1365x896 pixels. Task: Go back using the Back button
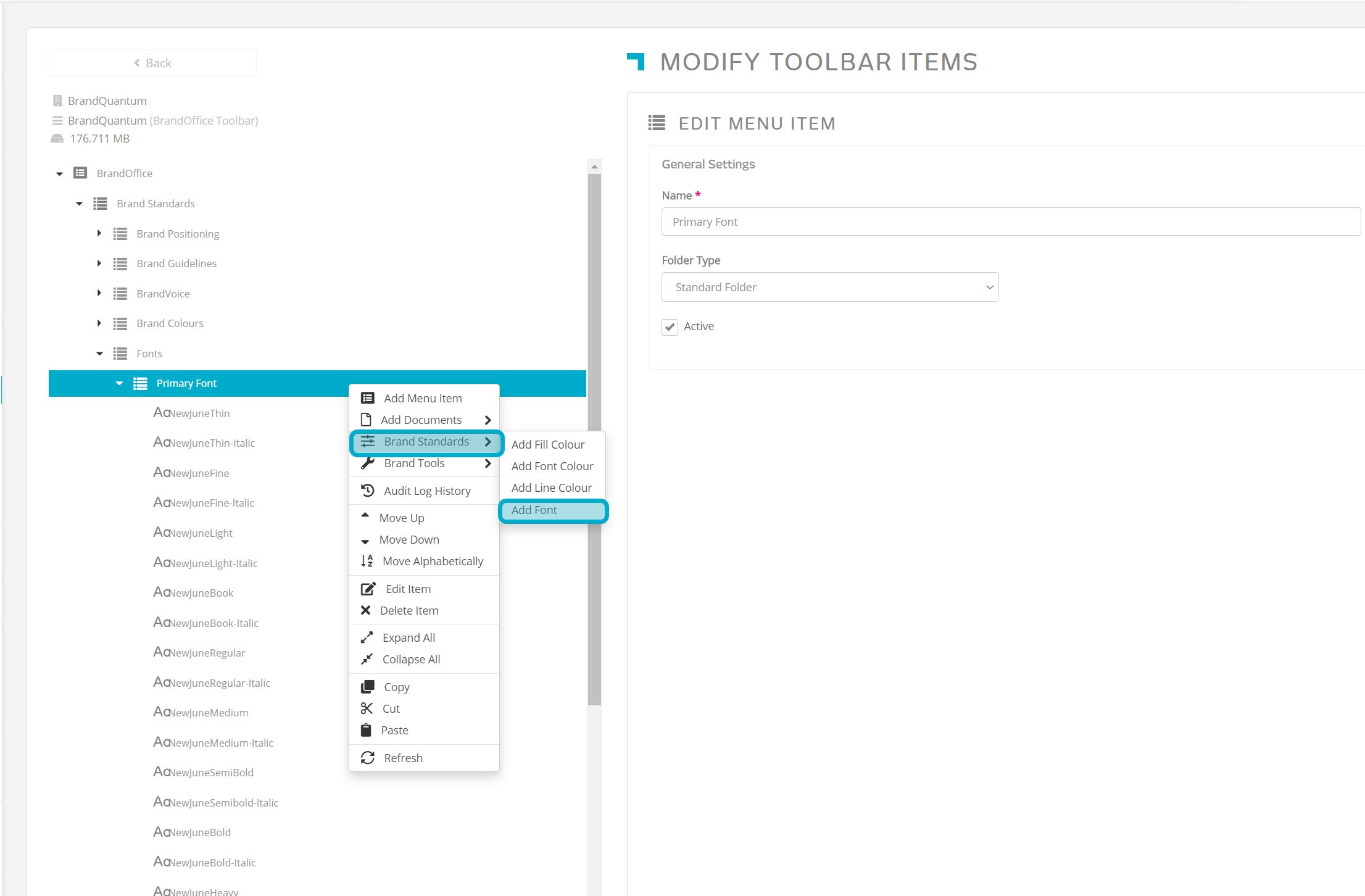[152, 63]
